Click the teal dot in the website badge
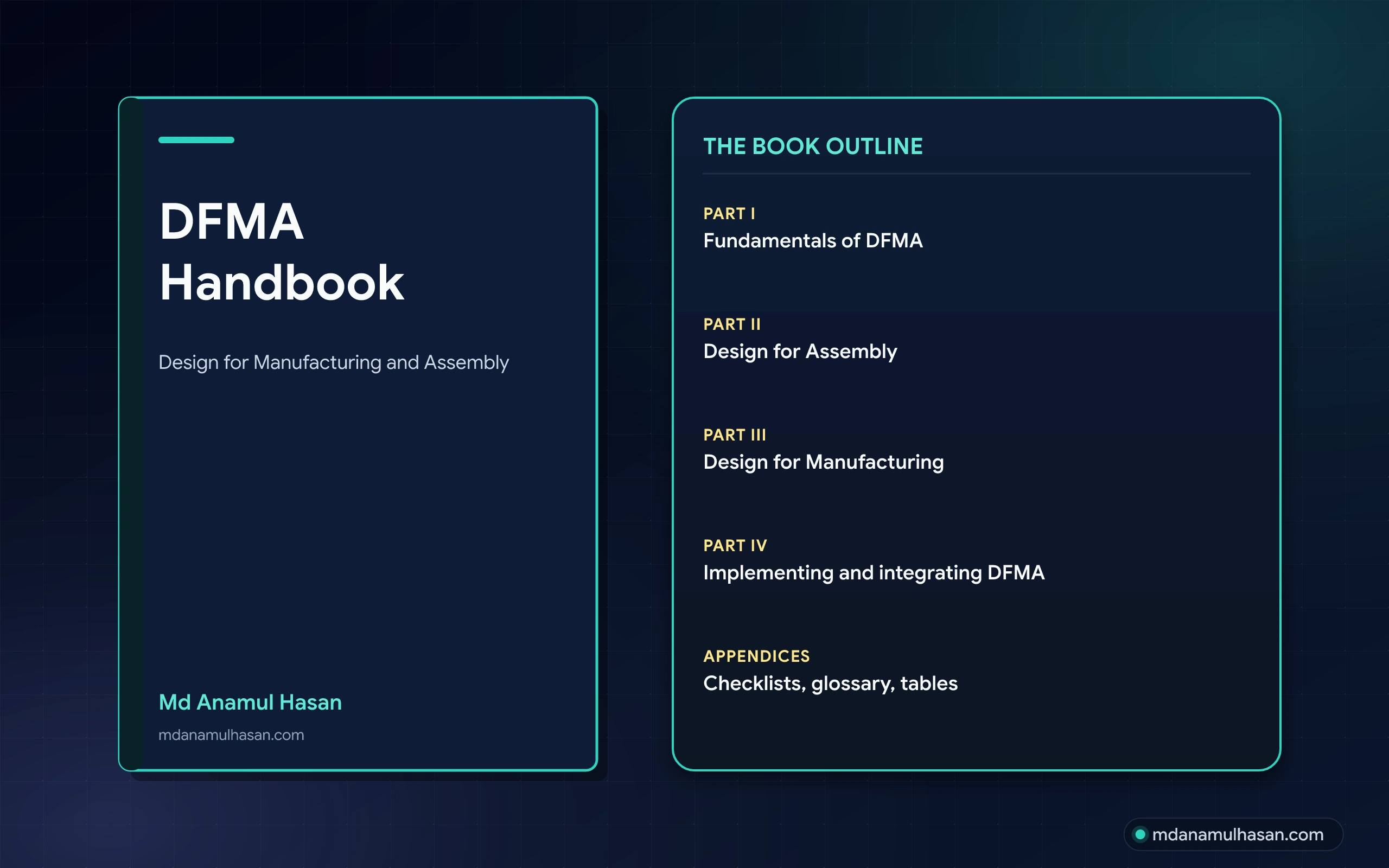The image size is (1389, 868). point(1140,834)
